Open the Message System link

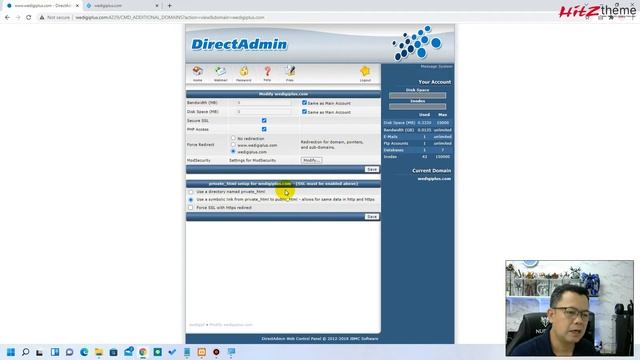[x=436, y=66]
